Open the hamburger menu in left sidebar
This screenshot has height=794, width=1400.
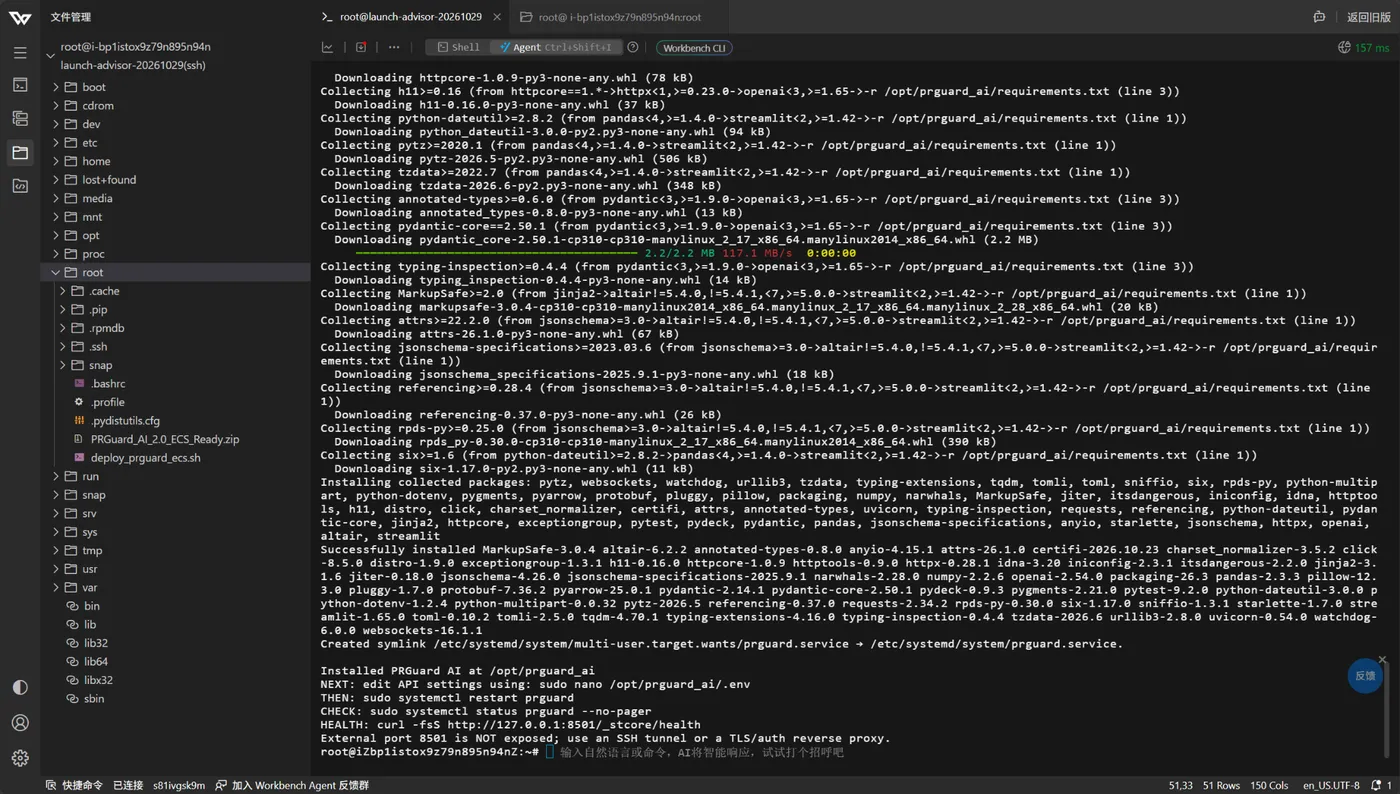click(x=20, y=52)
